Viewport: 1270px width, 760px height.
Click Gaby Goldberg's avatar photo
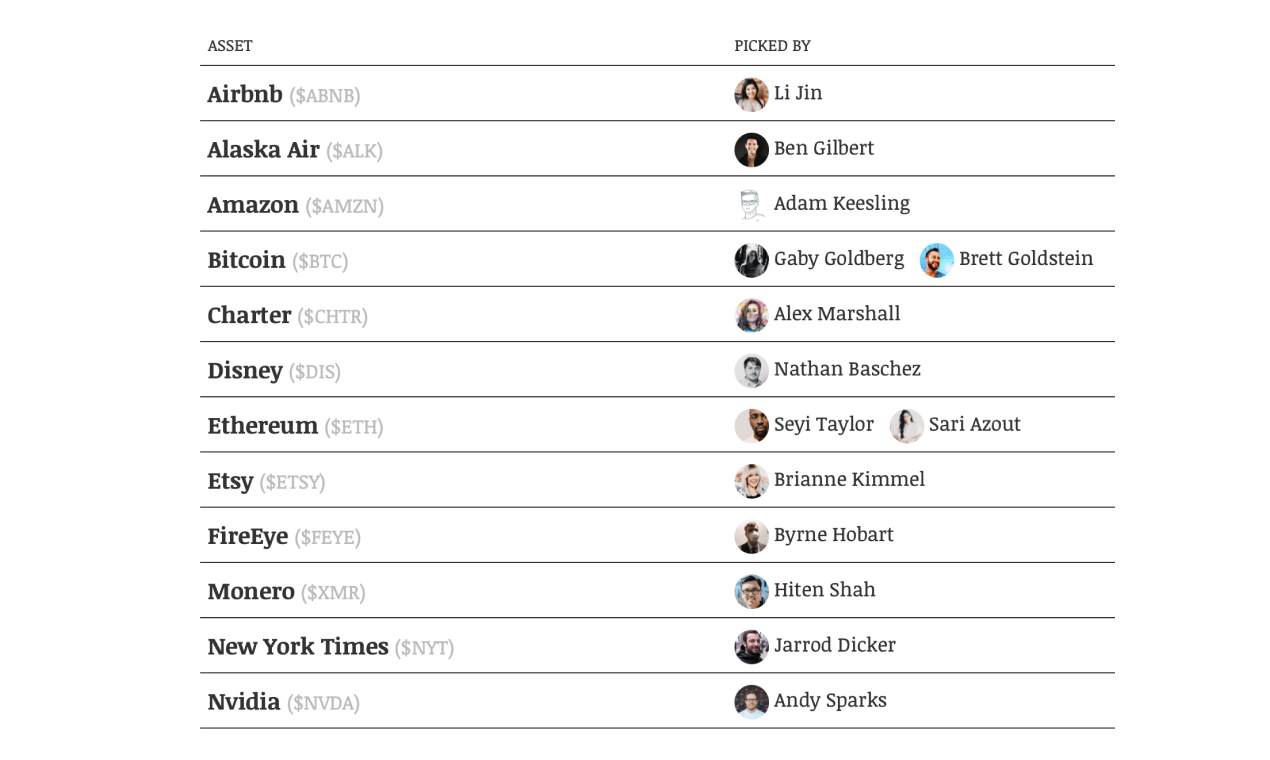[x=751, y=260]
